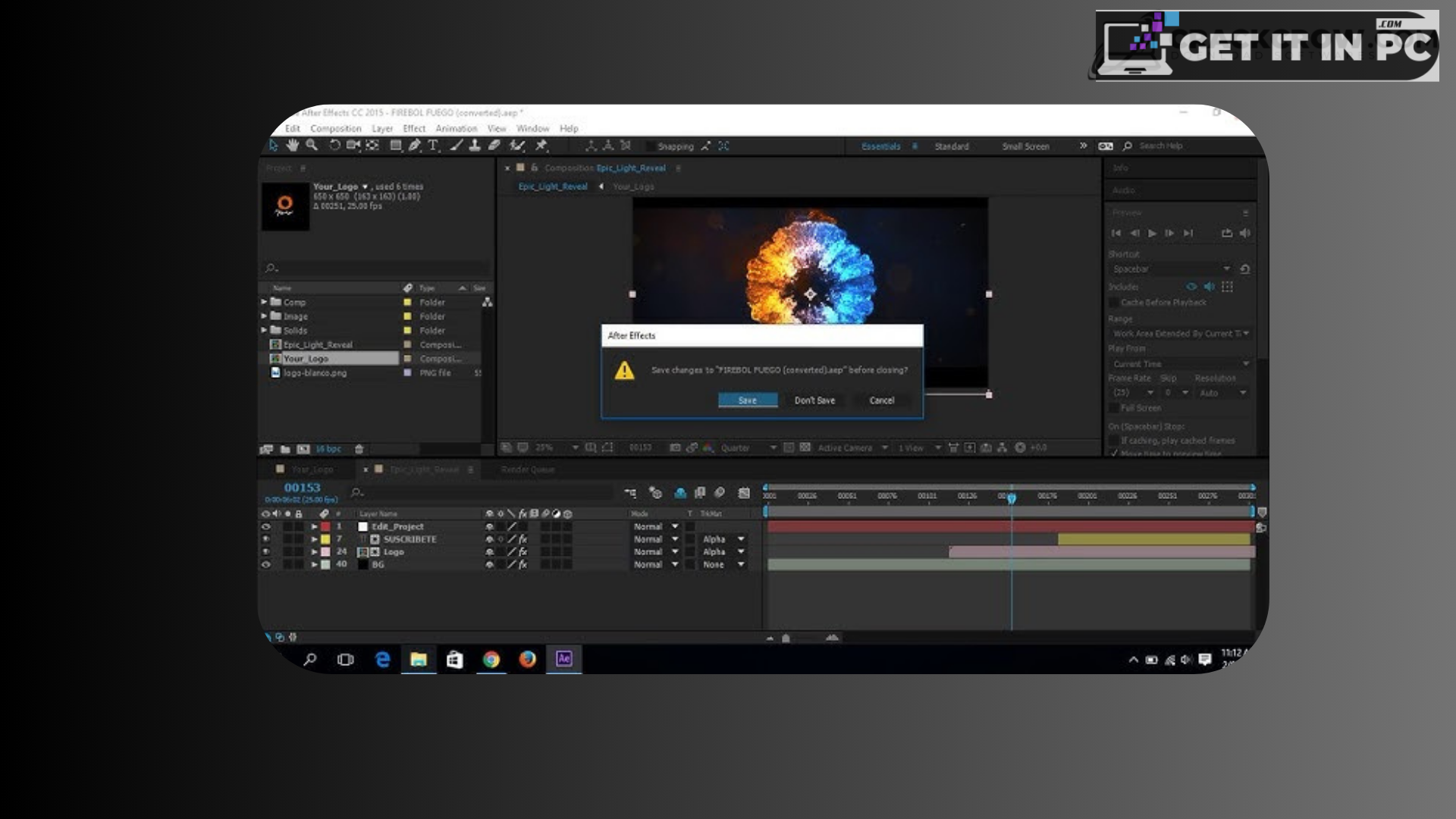Open Active Camera view dropdown
The height and width of the screenshot is (819, 1456).
(852, 447)
